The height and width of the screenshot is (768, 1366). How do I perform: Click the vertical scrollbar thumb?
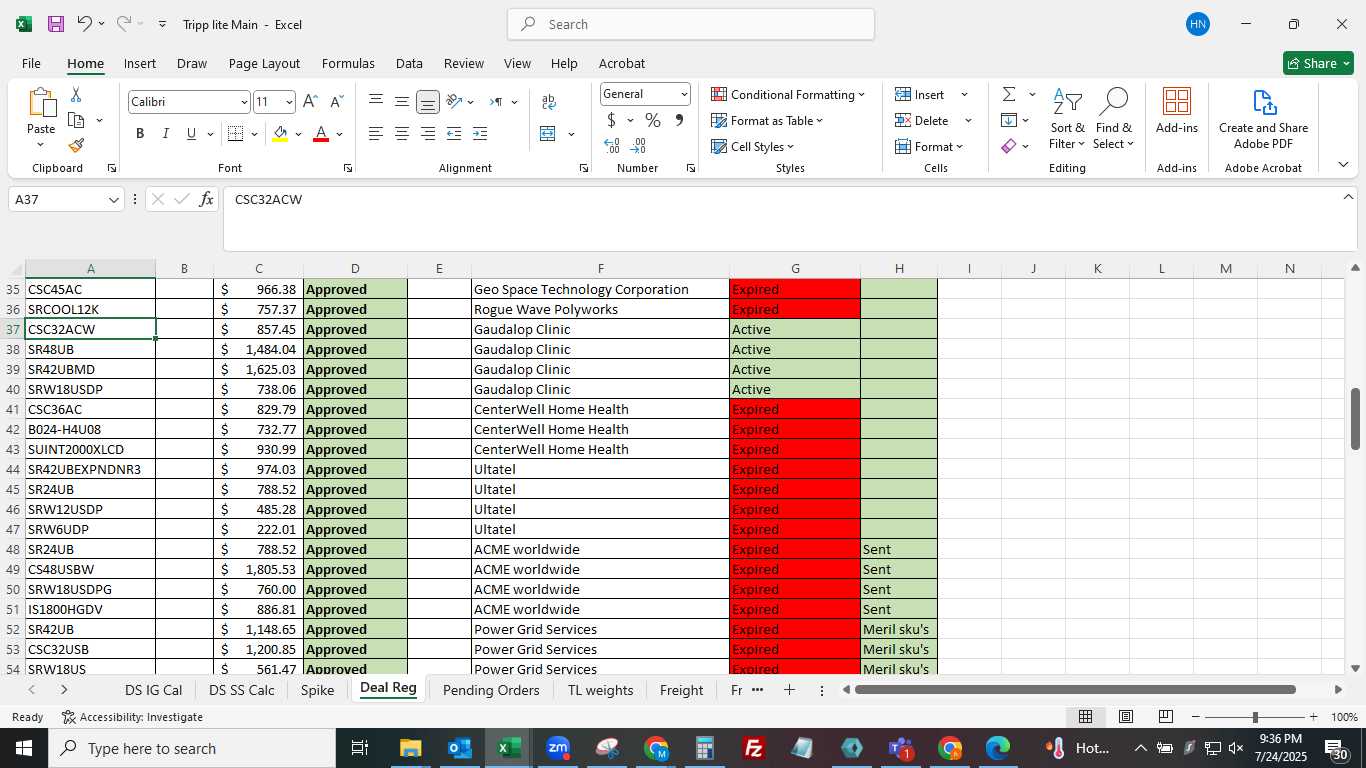click(1356, 418)
